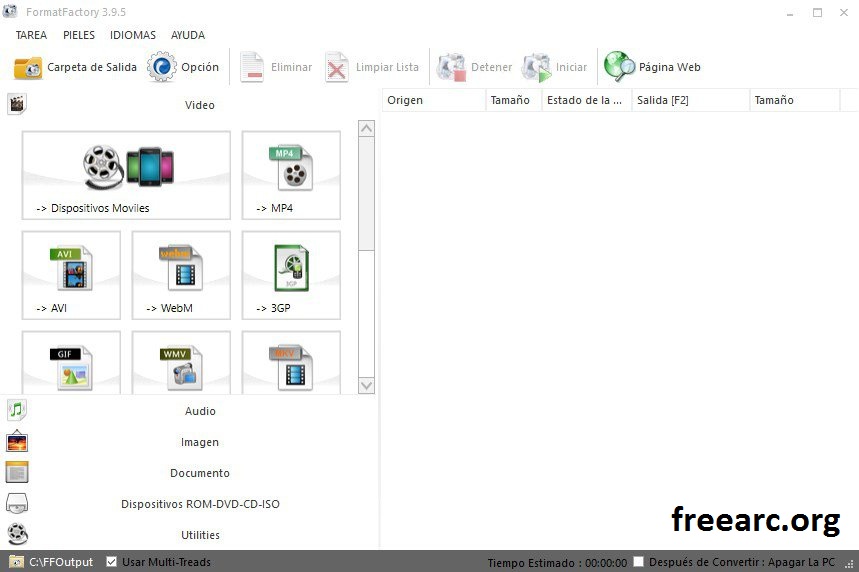Click the Eliminar button label
859x572 pixels.
point(291,67)
